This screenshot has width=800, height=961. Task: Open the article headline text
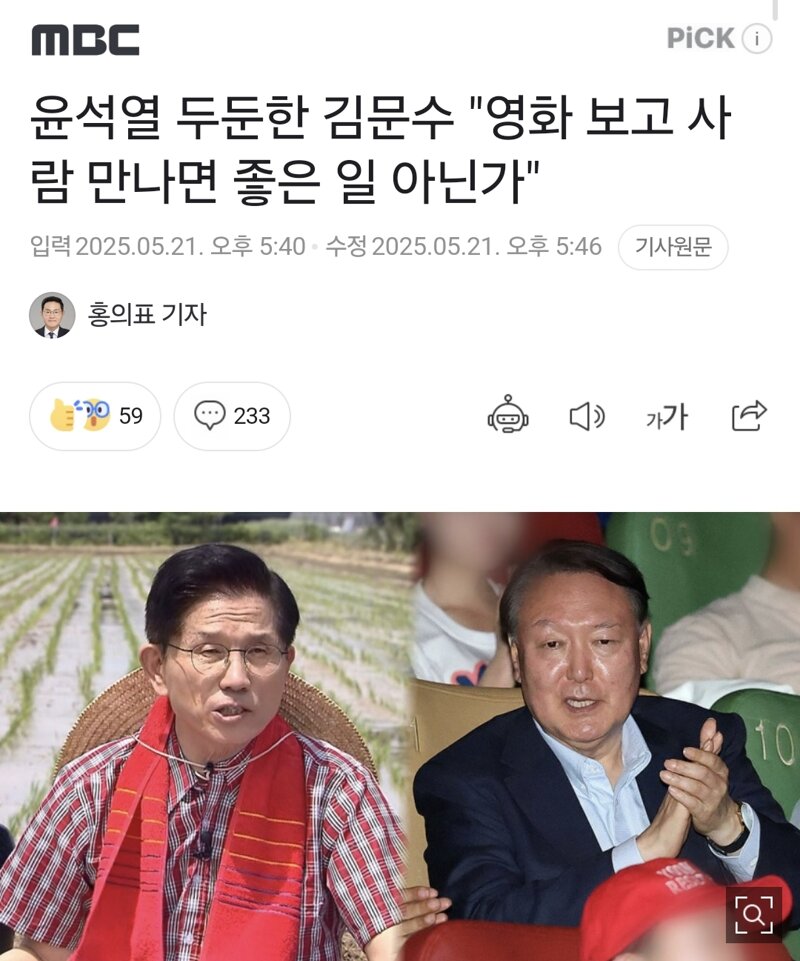[380, 149]
